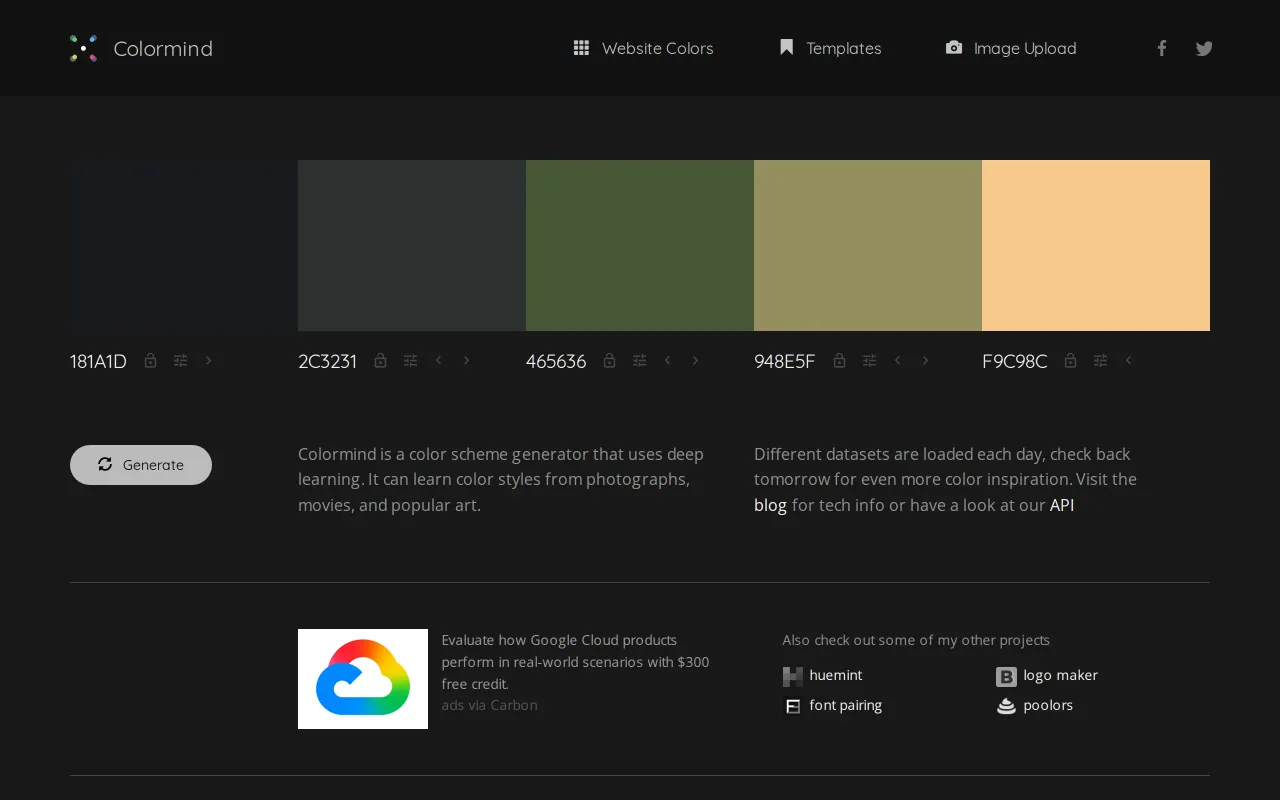
Task: Lock the 948E5F color
Action: coord(839,361)
